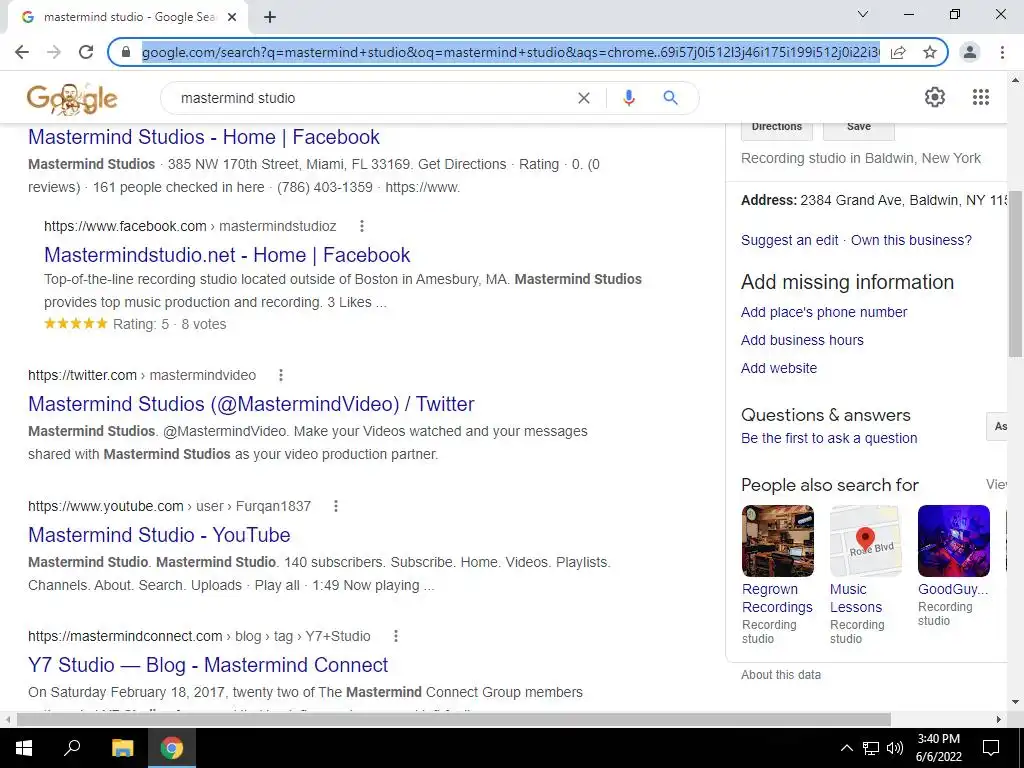
Task: Click the Google doodle logo
Action: 72,99
